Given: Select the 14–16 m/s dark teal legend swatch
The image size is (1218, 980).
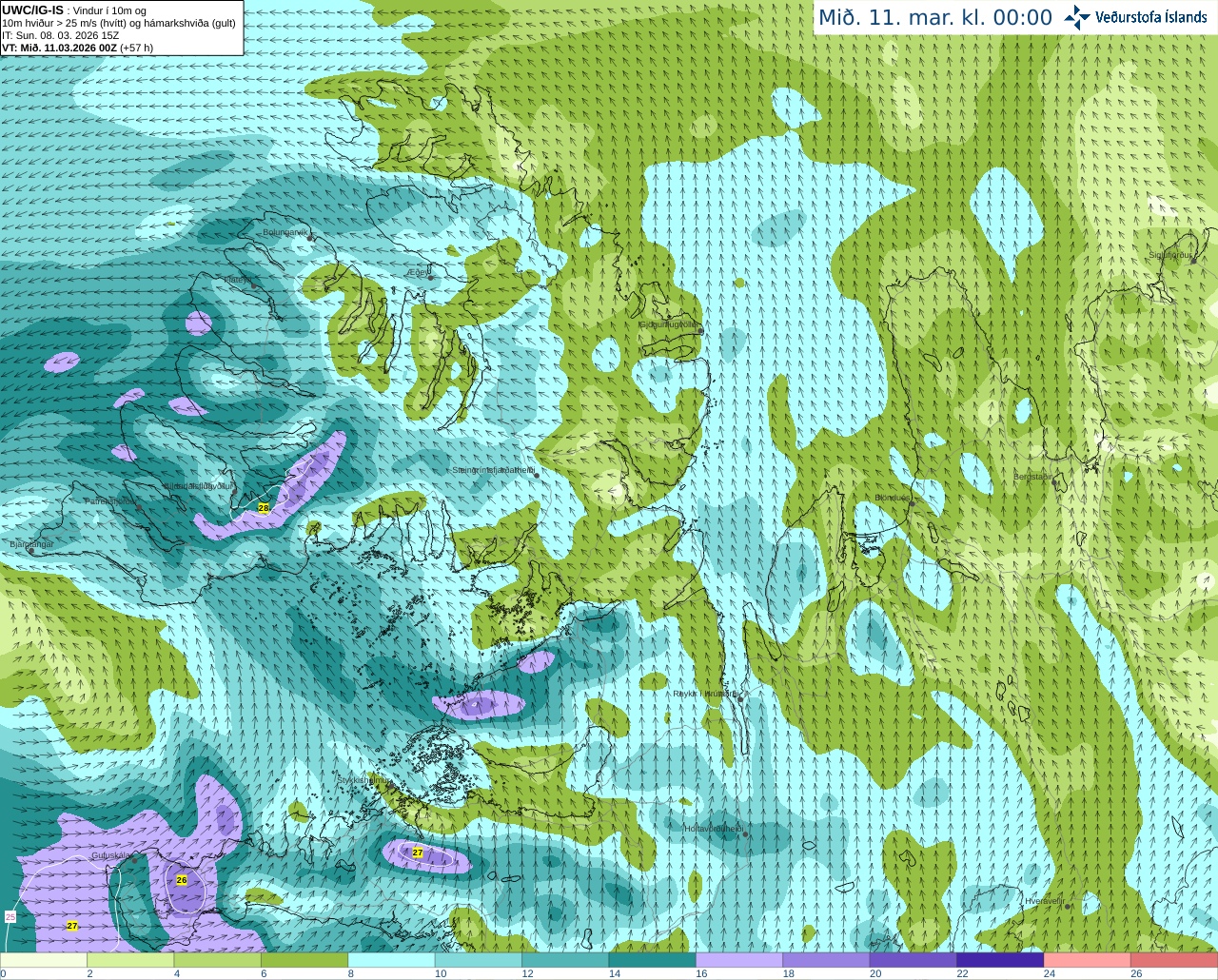Looking at the screenshot, I should tap(653, 960).
